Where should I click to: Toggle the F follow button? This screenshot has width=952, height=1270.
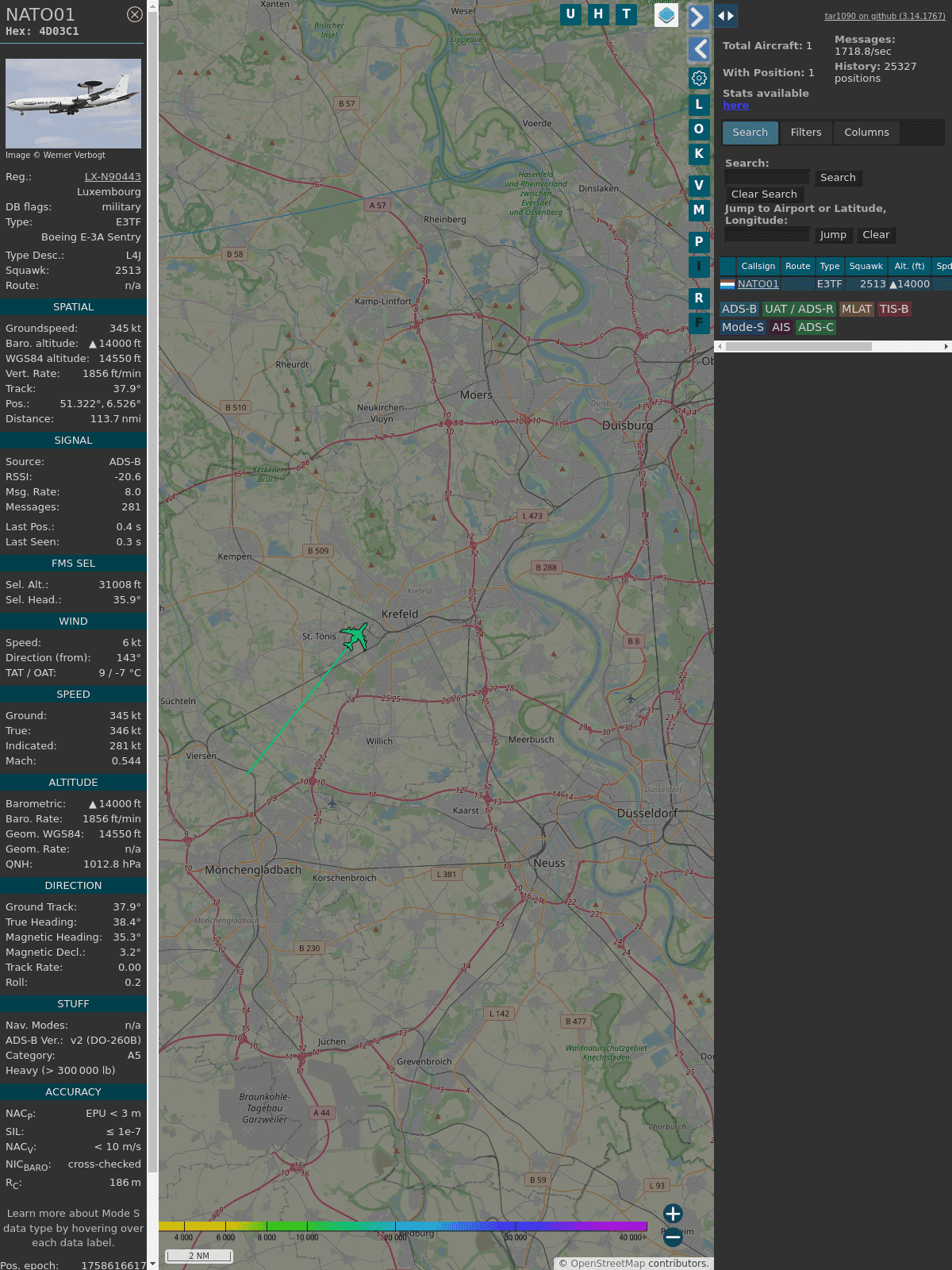[x=699, y=322]
